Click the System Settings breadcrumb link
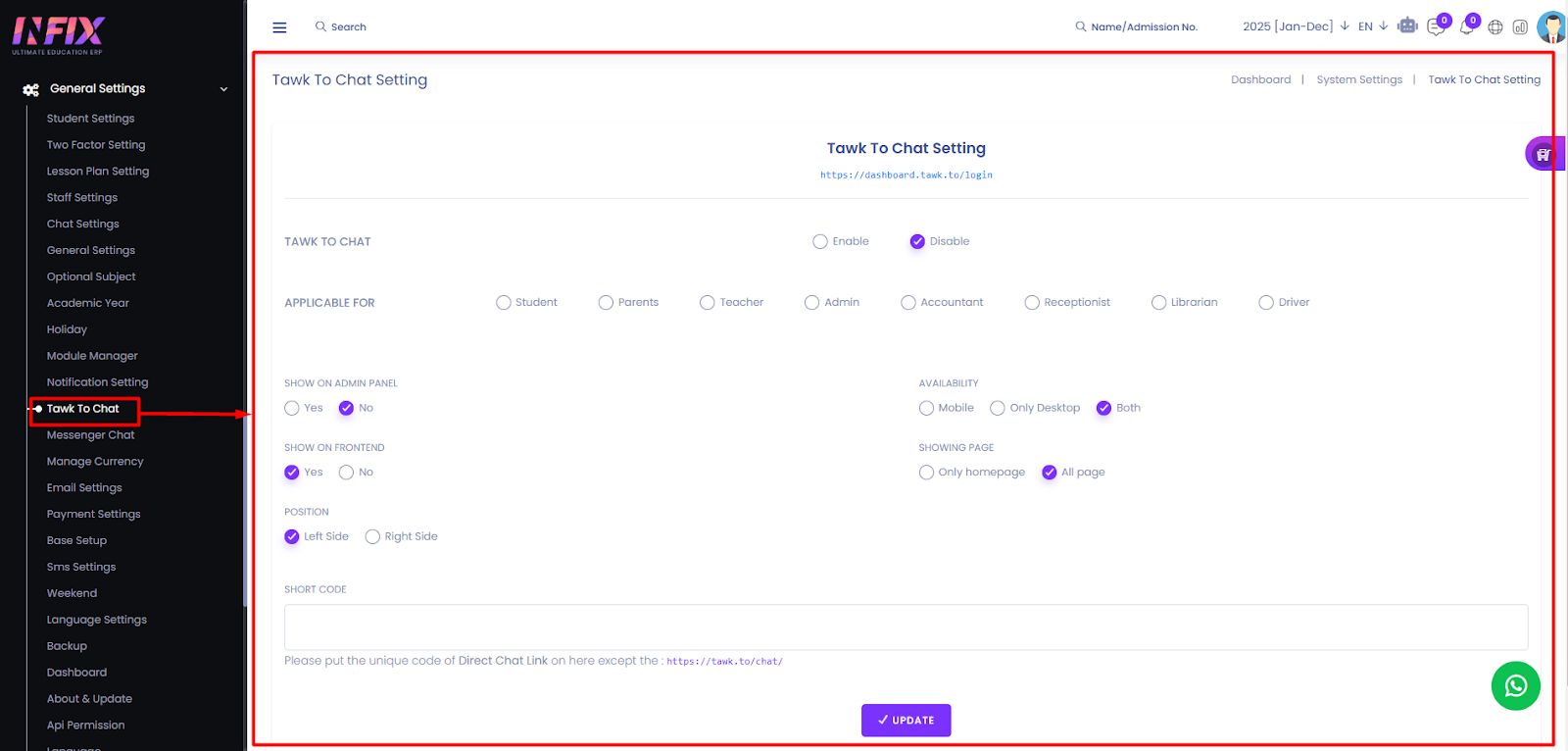1568x751 pixels. tap(1359, 80)
